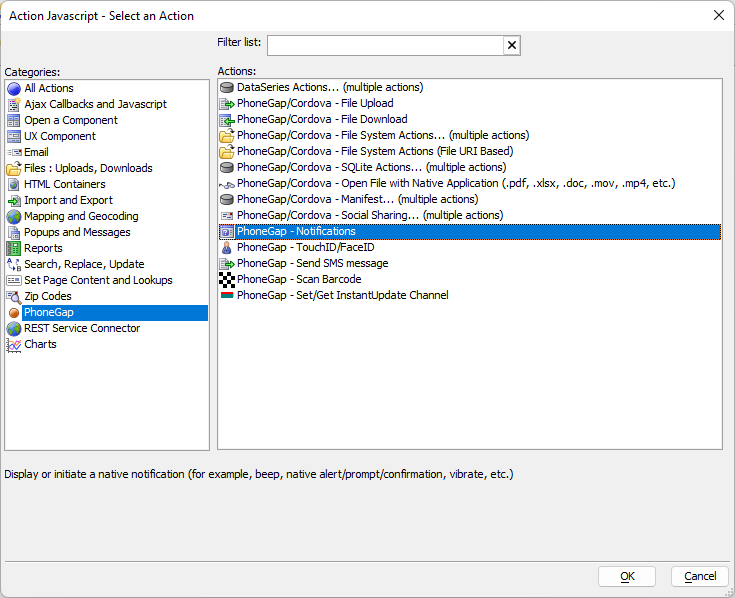The image size is (735, 598).
Task: Click the Reports category icon
Action: [14, 248]
